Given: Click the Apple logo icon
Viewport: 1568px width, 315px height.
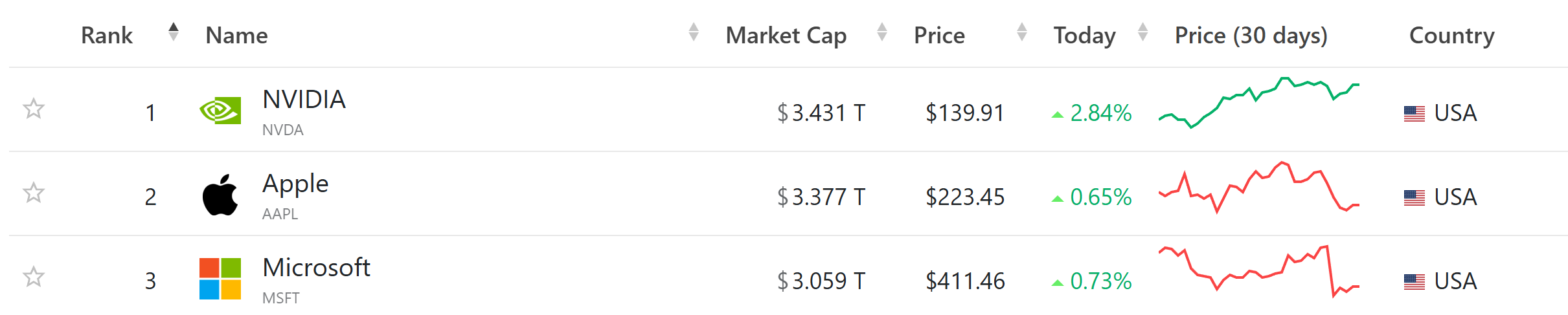Looking at the screenshot, I should point(220,195).
